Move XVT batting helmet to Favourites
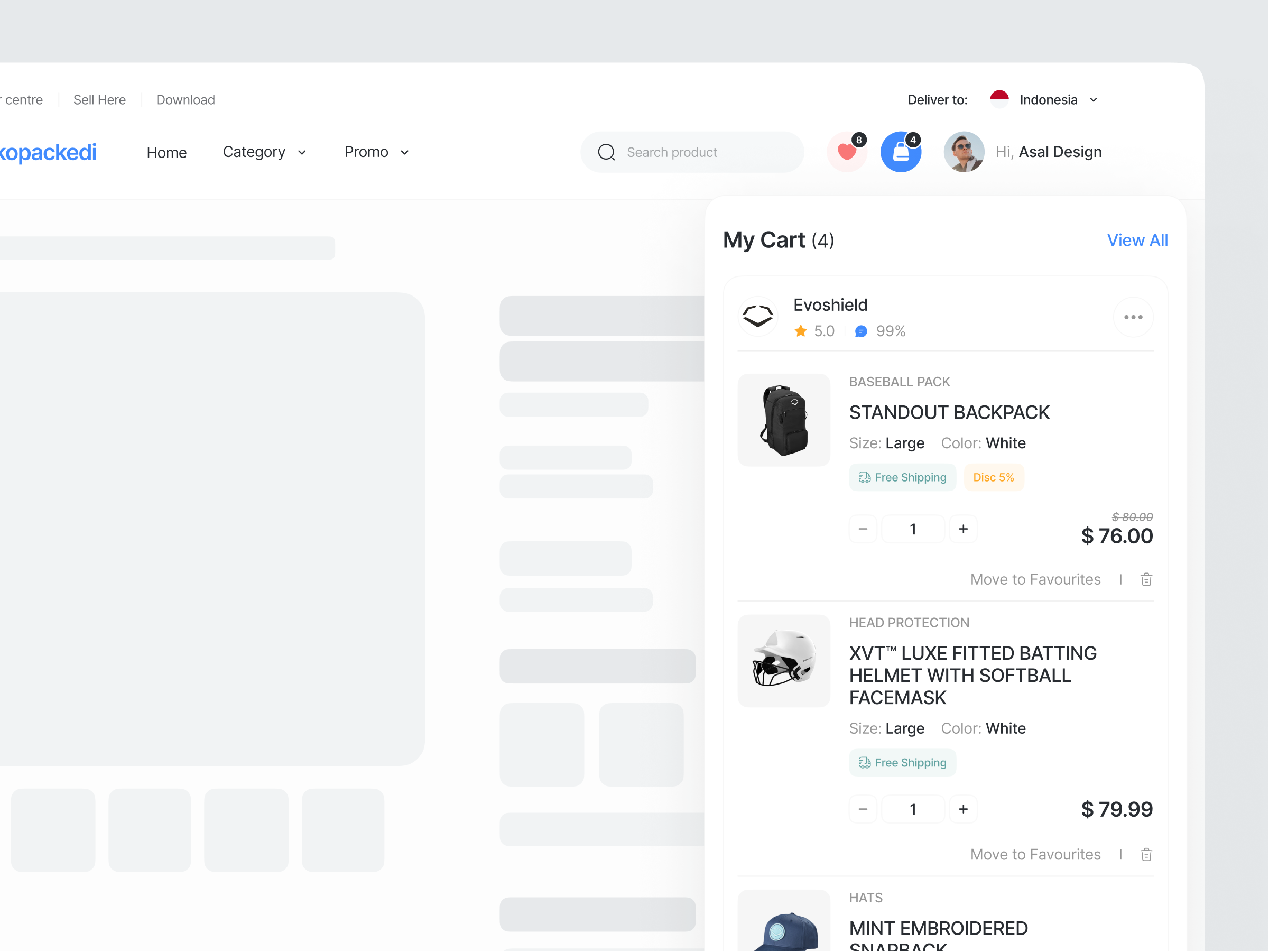 coord(1035,854)
